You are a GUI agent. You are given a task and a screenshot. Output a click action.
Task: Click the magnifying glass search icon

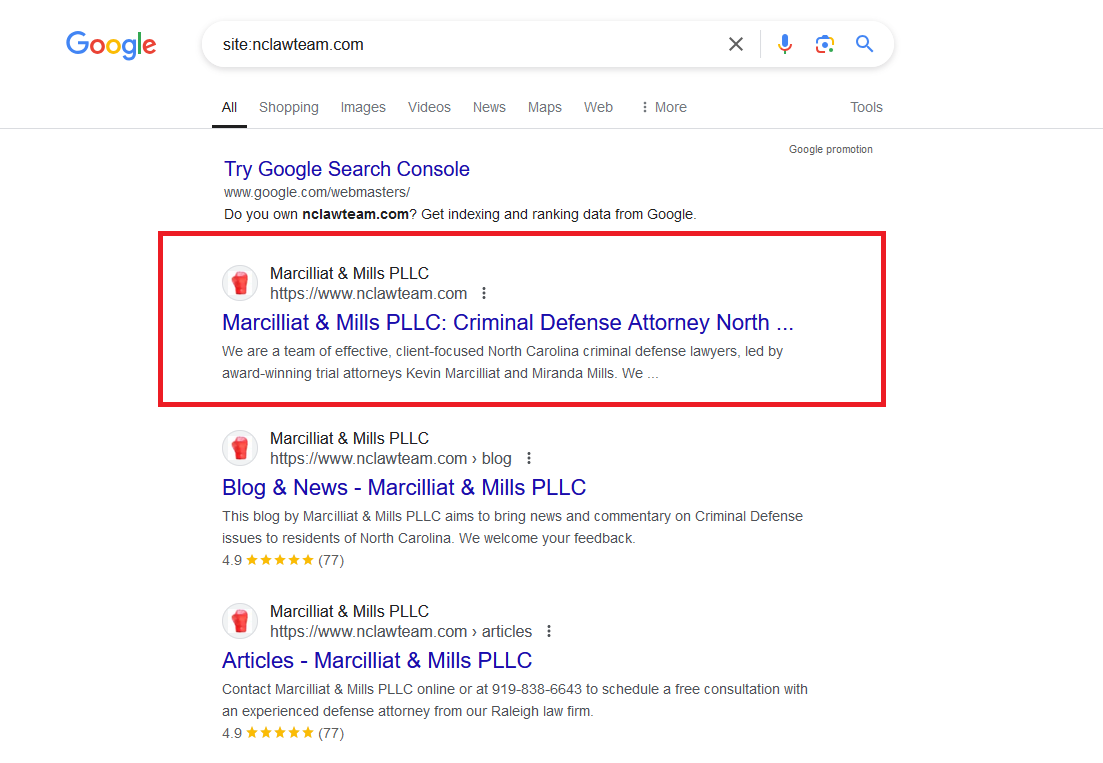click(864, 43)
